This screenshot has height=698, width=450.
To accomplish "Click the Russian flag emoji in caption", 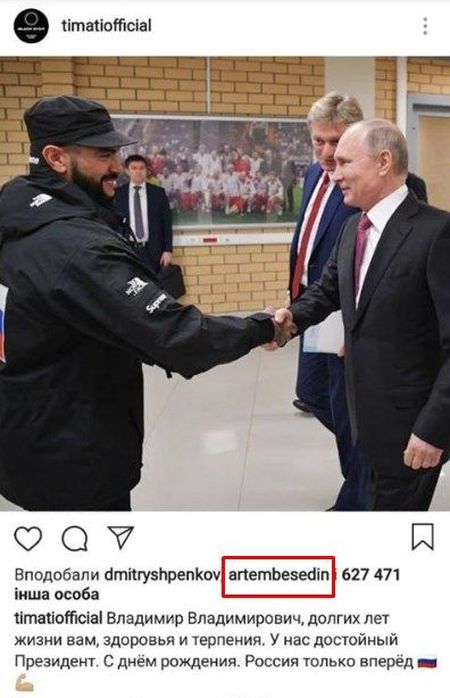I will click(x=427, y=662).
